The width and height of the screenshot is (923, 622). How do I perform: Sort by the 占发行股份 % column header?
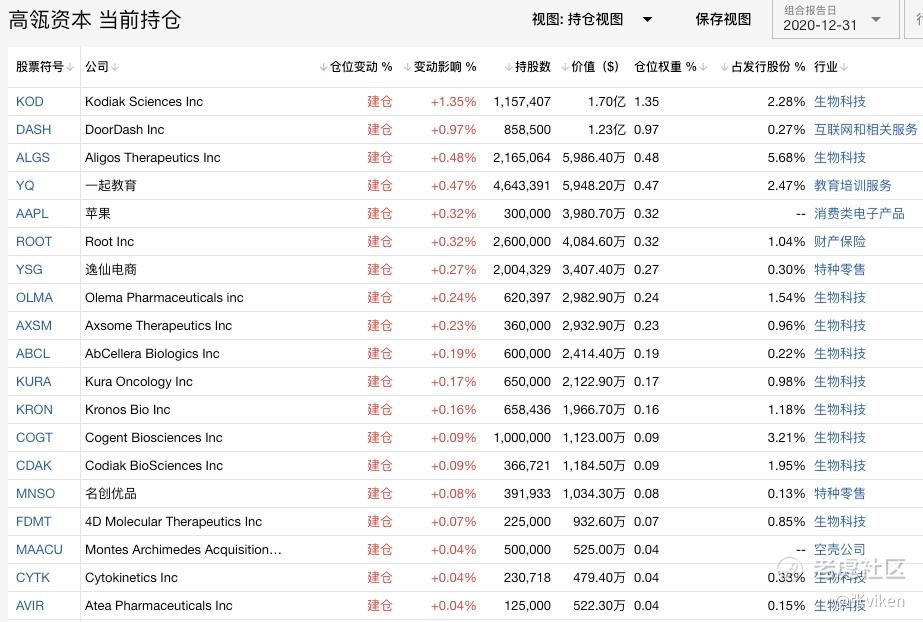pos(763,66)
